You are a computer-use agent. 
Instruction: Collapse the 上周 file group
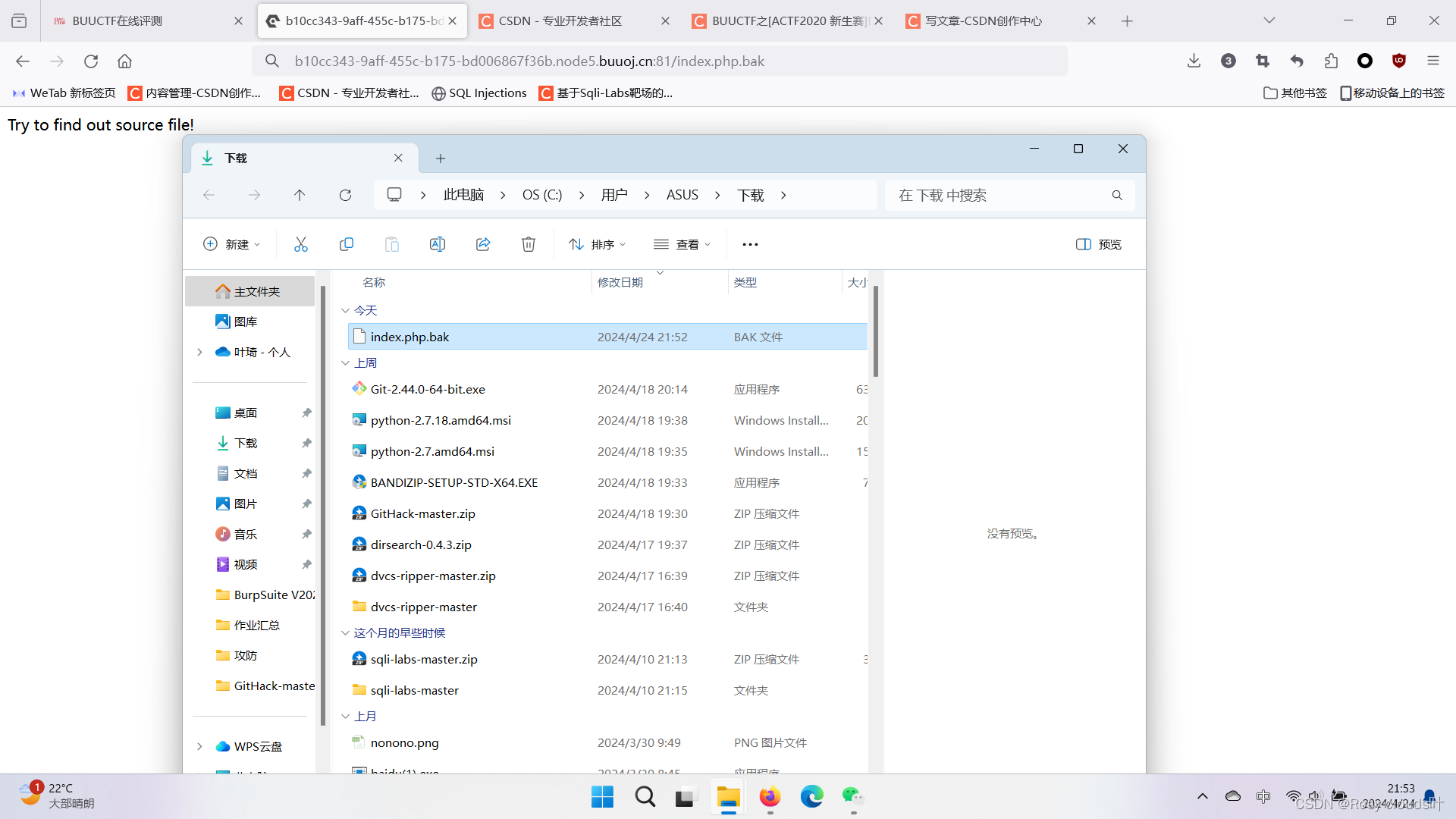coord(345,362)
